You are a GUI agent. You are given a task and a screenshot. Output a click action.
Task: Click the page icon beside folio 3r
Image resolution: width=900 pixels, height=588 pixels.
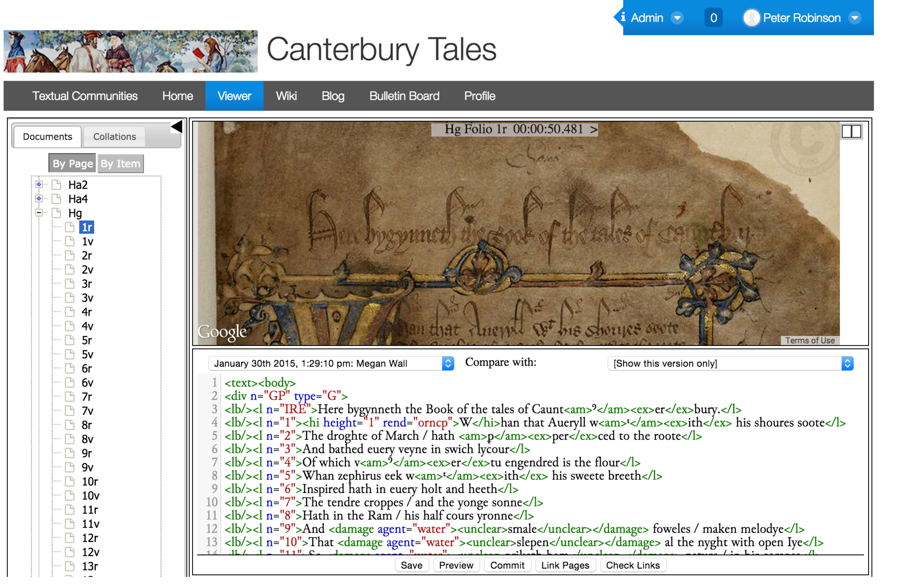pos(69,284)
